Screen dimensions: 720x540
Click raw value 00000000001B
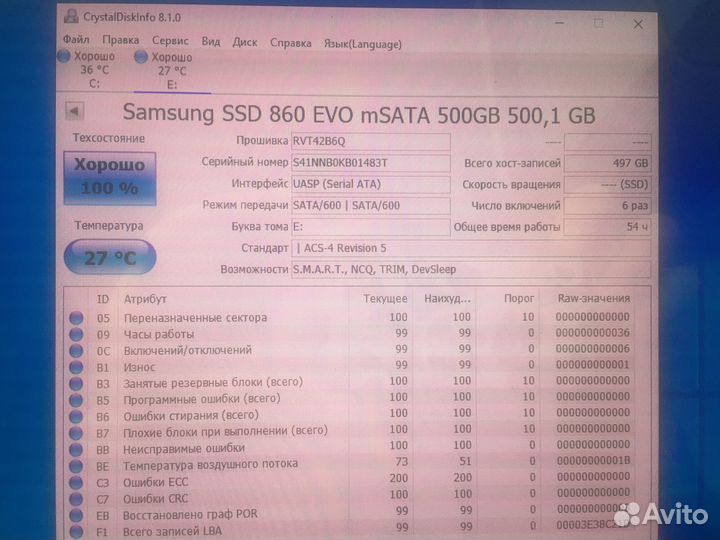(594, 461)
